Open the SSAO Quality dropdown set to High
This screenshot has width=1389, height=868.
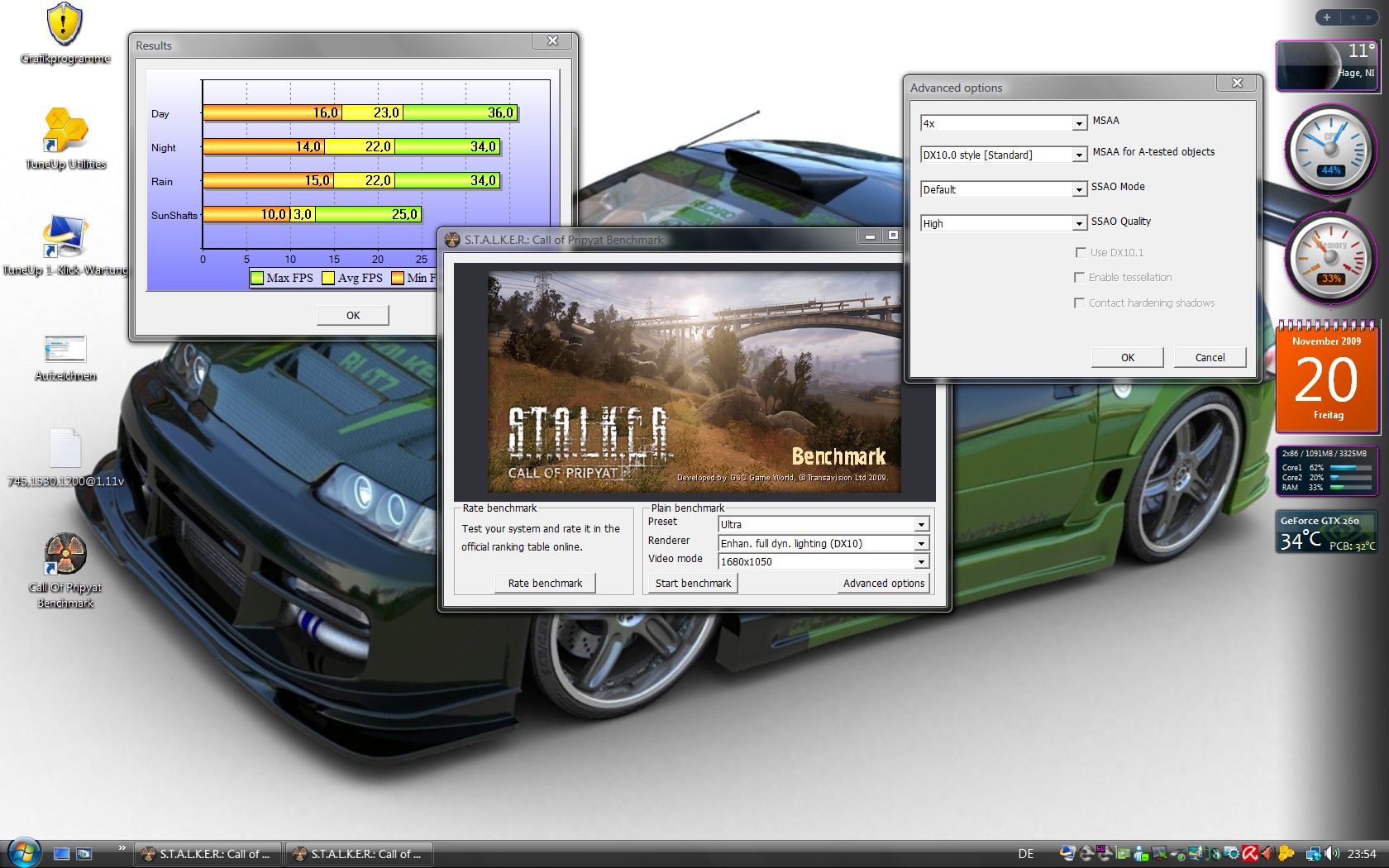pyautogui.click(x=1003, y=223)
